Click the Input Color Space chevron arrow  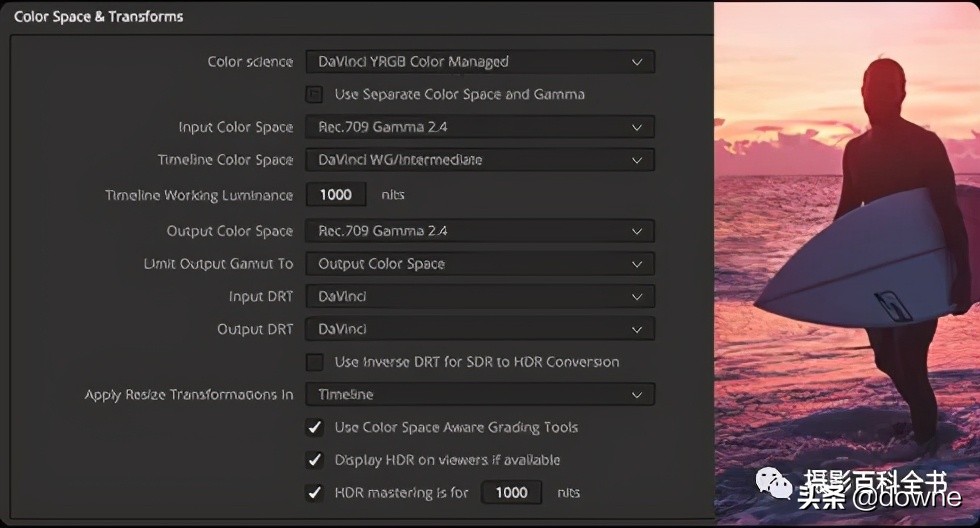click(x=637, y=127)
